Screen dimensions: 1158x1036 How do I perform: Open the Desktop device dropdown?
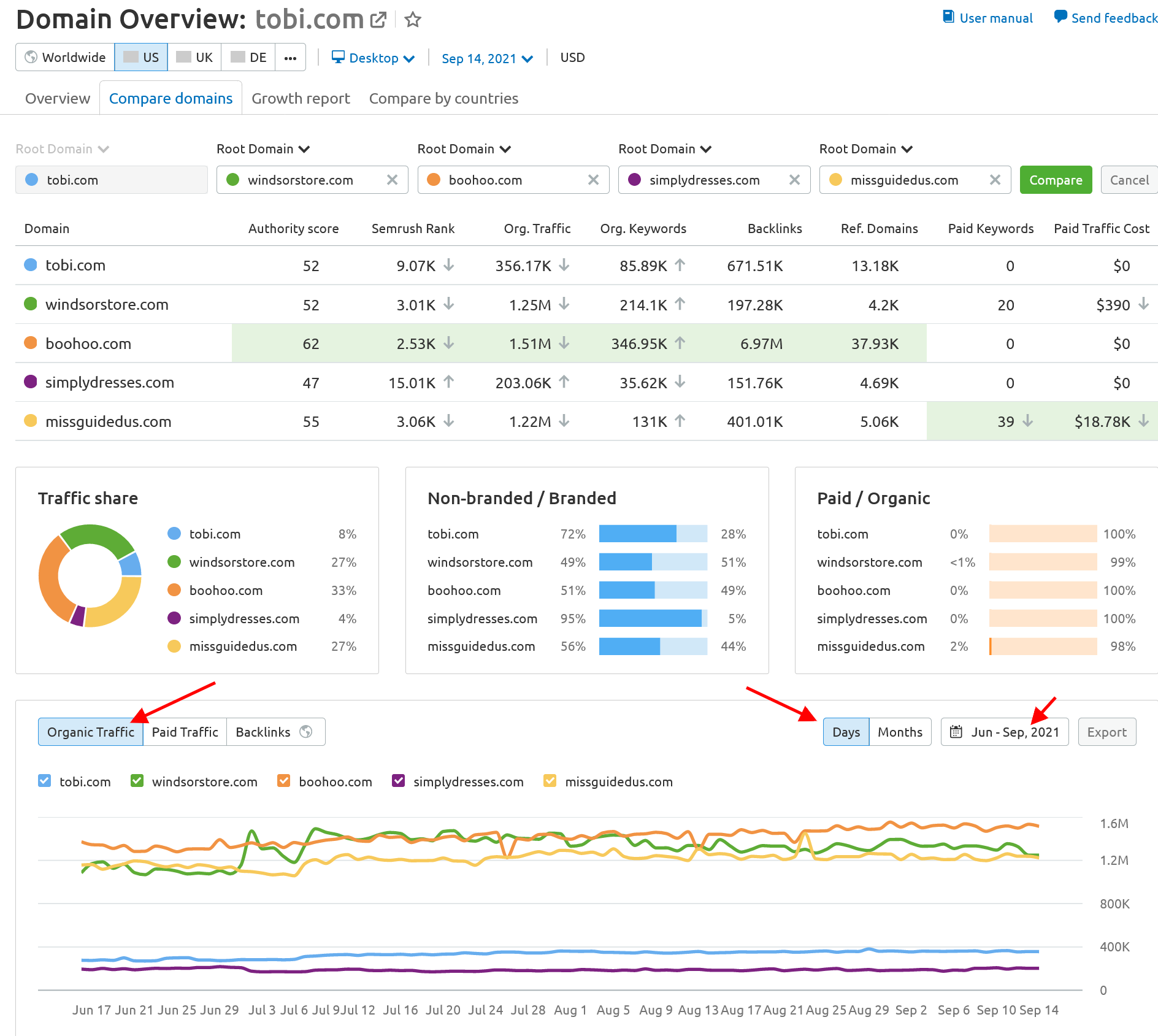point(373,58)
